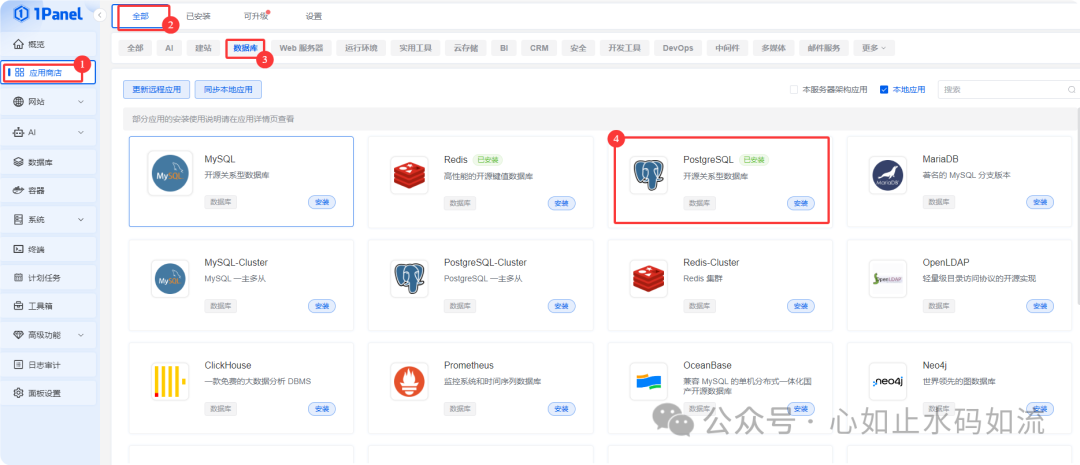Click the diamond icon for 高级功能
1080x465 pixels.
click(19, 335)
